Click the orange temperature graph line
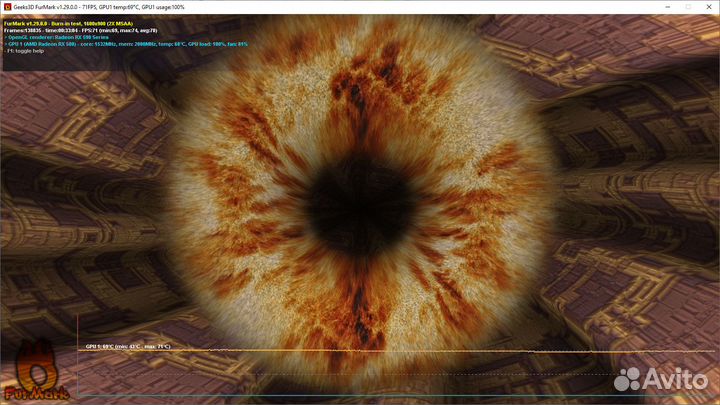The height and width of the screenshot is (405, 720). pos(400,351)
